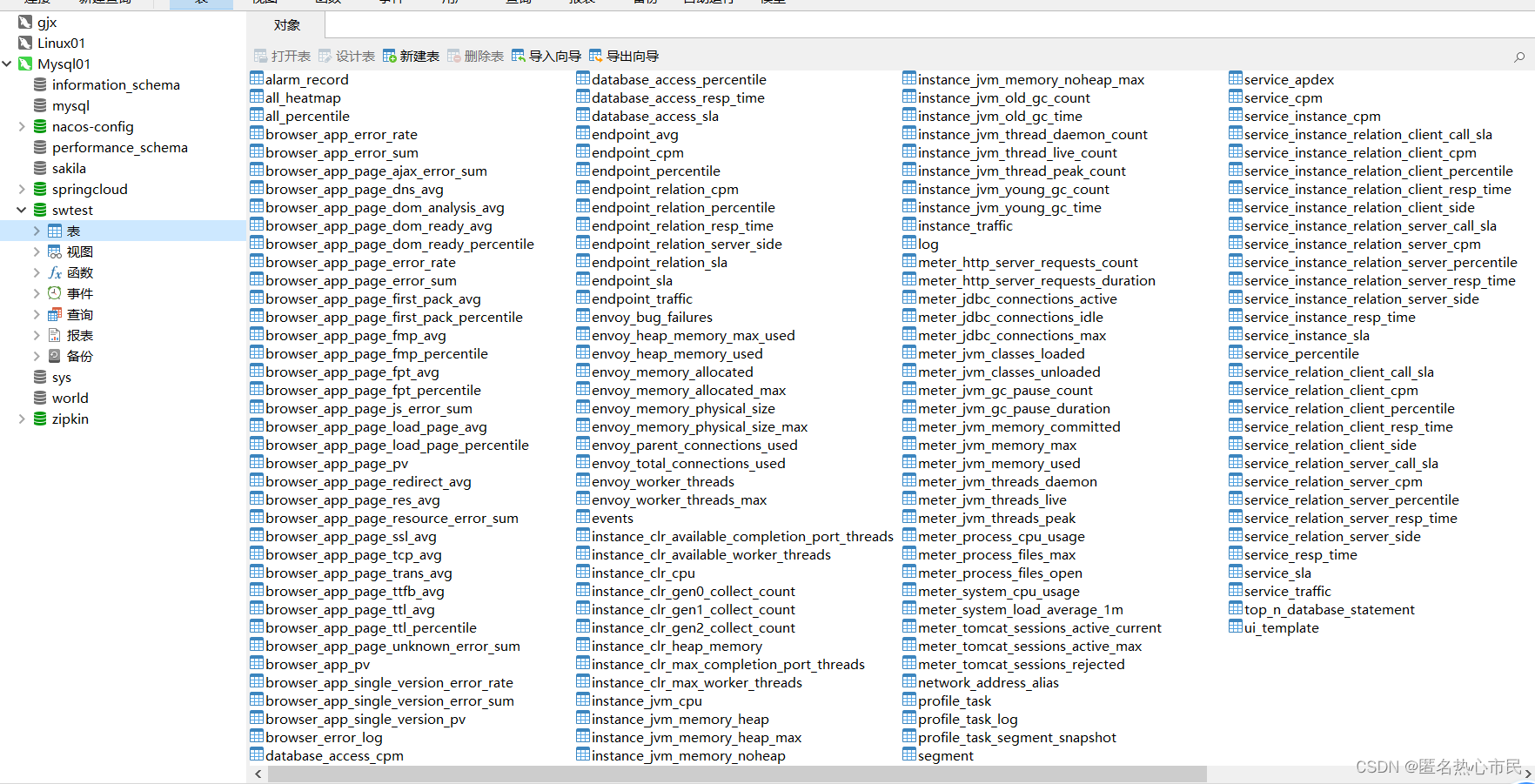Expand the zipkin database node
The image size is (1535, 784).
22,419
